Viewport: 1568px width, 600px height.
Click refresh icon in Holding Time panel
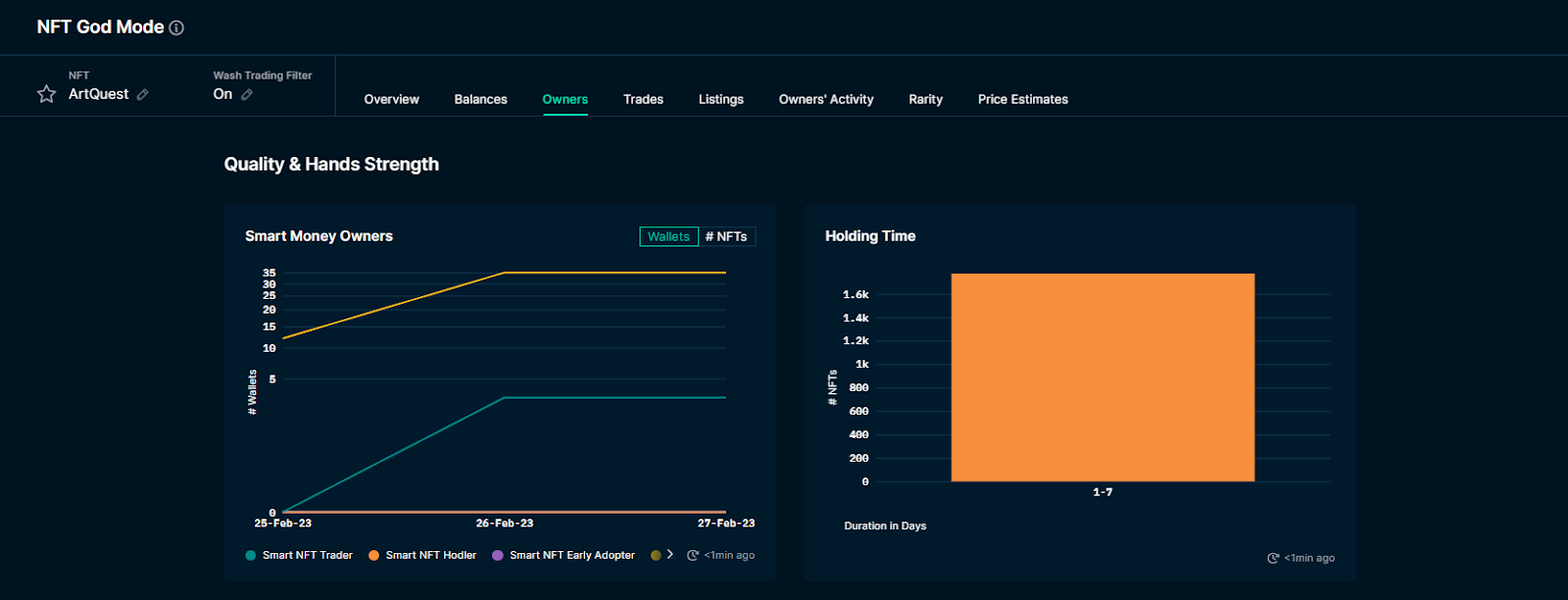click(1273, 558)
